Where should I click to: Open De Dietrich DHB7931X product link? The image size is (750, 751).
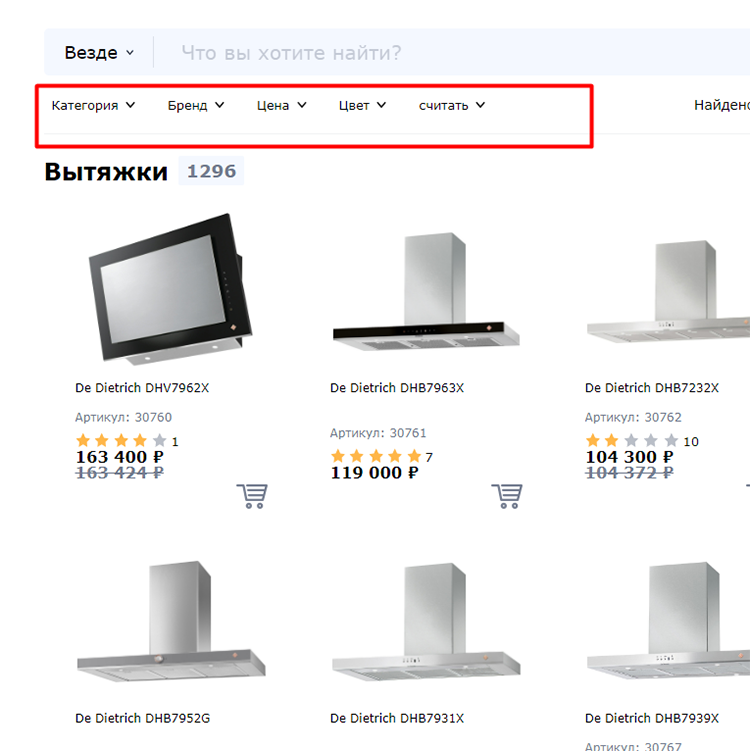(x=397, y=718)
